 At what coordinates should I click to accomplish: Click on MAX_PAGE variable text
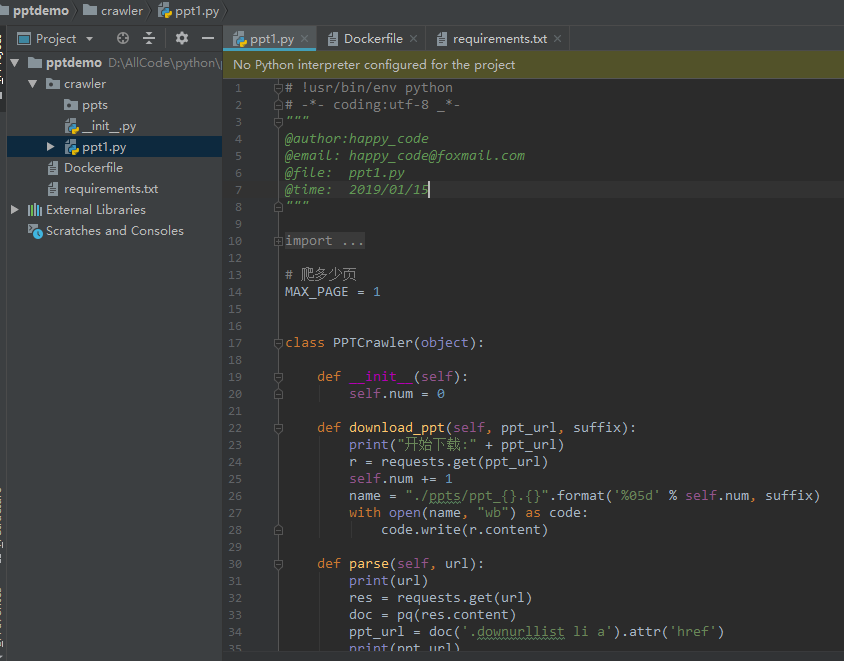point(316,292)
